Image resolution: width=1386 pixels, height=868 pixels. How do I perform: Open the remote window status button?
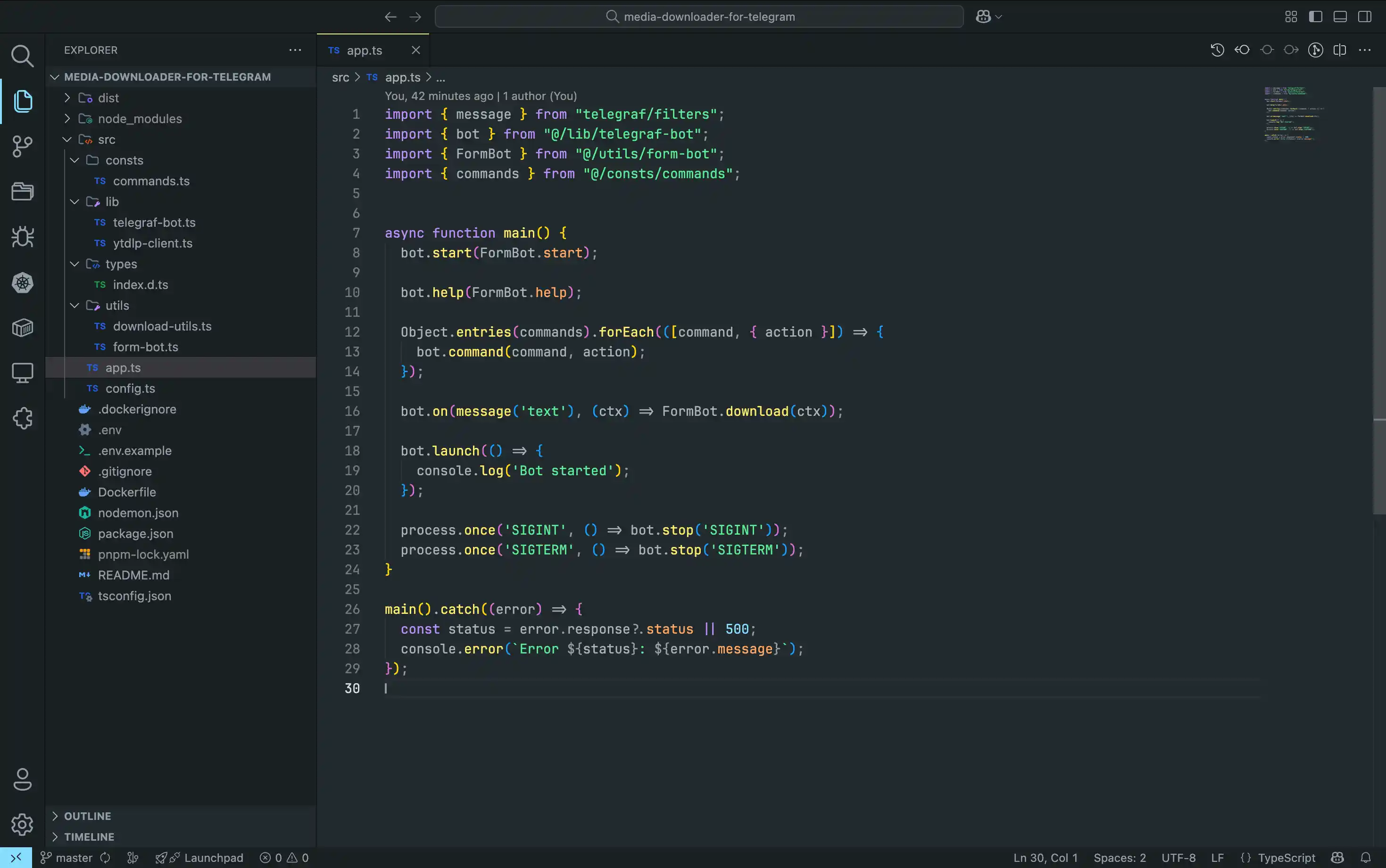tap(16, 858)
